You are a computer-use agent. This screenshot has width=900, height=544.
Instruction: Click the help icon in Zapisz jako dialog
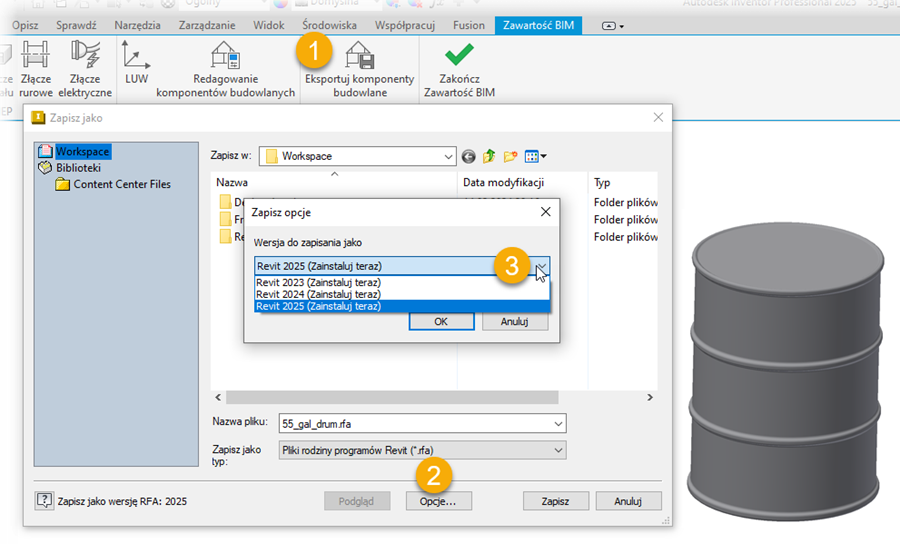tap(44, 501)
